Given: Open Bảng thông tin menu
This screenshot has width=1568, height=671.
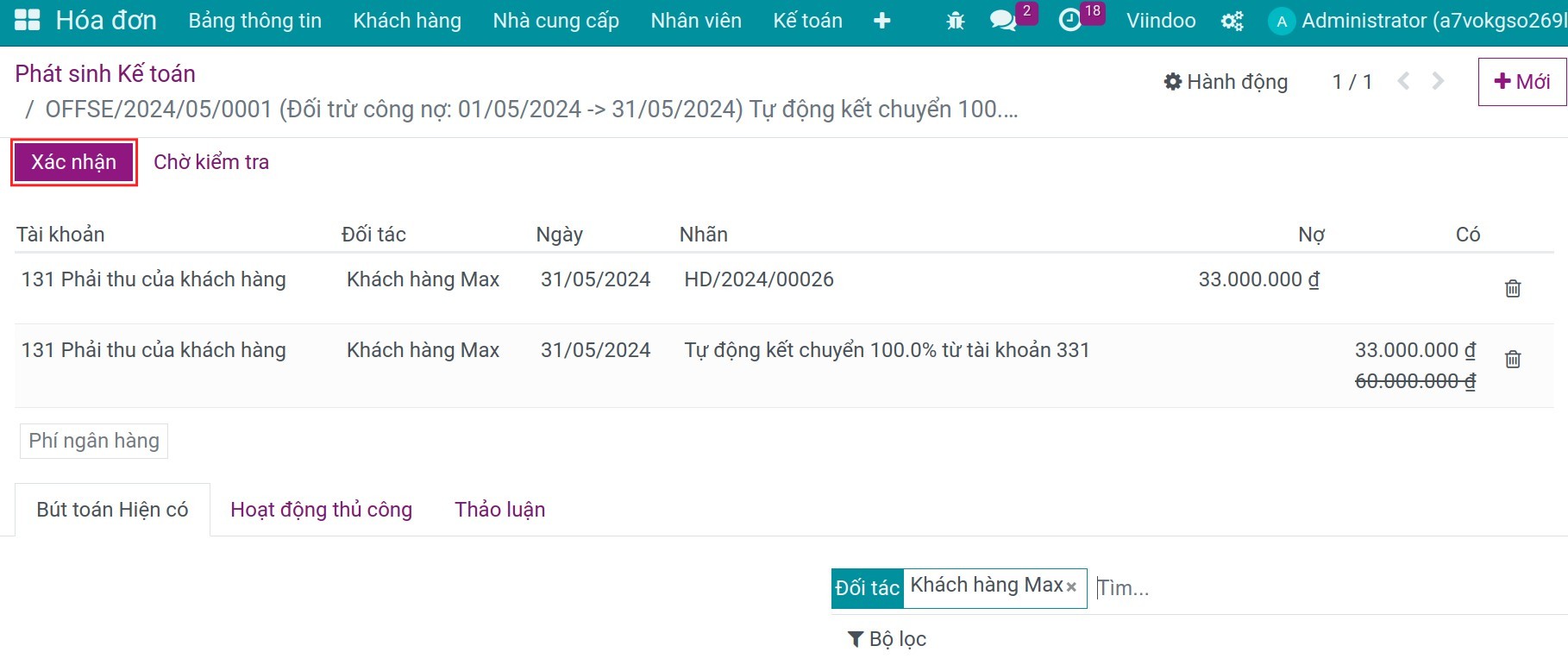Looking at the screenshot, I should pyautogui.click(x=255, y=21).
